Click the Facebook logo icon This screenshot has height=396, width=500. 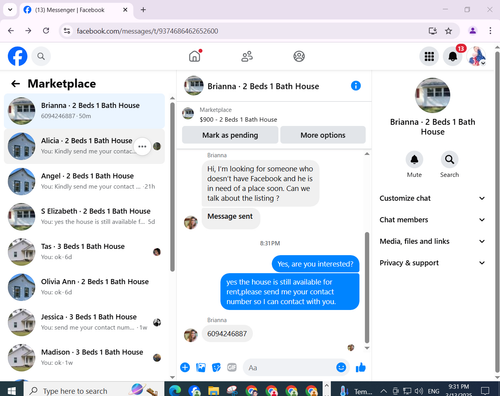click(x=17, y=56)
